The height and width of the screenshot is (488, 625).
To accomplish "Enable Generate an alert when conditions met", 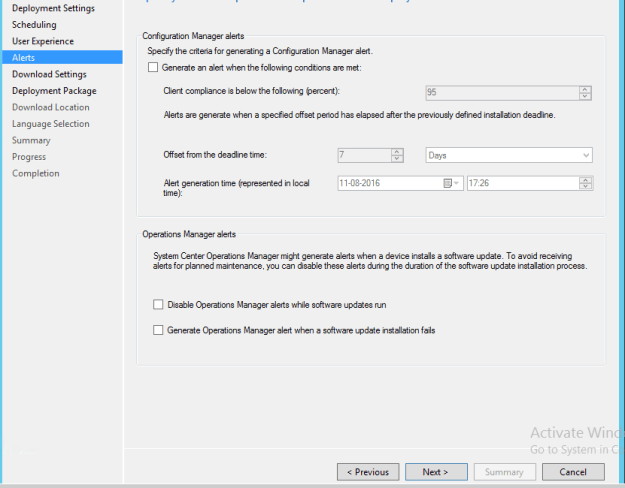I will (x=153, y=67).
